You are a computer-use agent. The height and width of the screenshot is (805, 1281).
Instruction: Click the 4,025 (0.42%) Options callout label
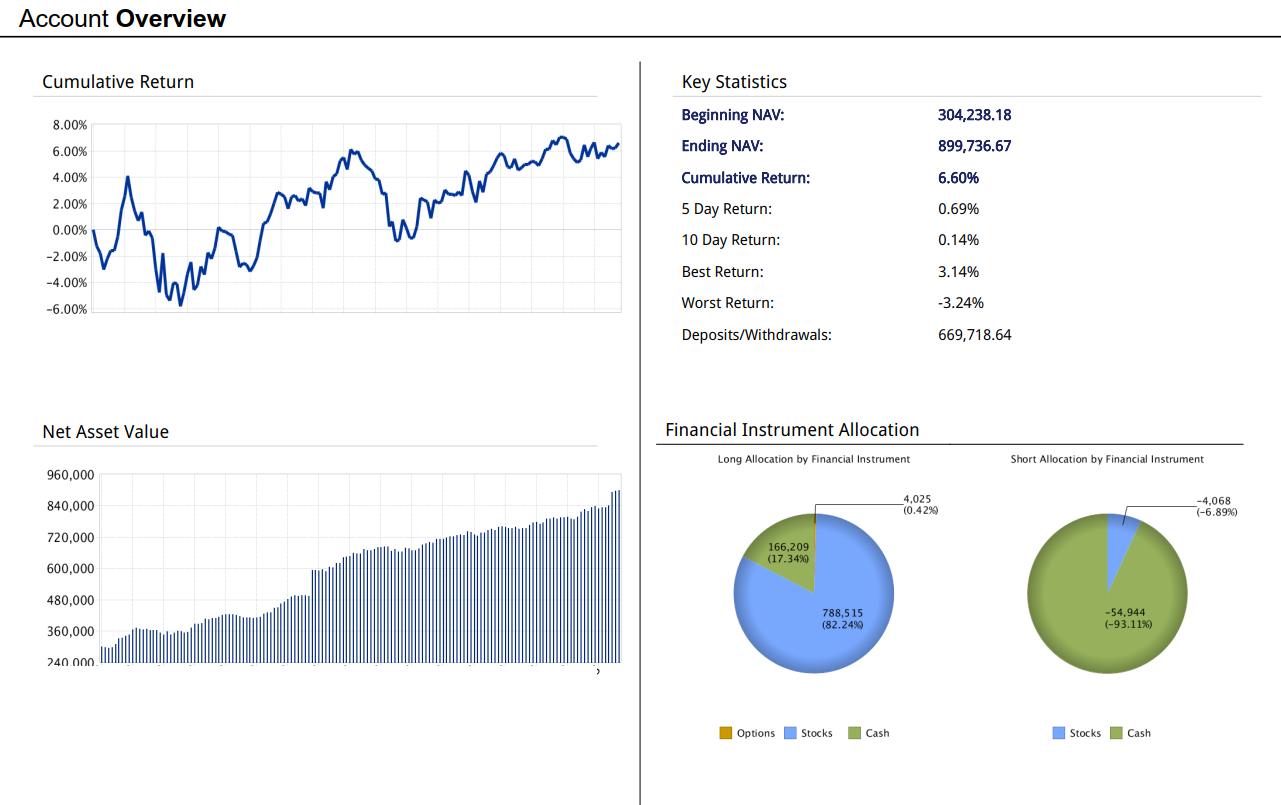pyautogui.click(x=920, y=504)
